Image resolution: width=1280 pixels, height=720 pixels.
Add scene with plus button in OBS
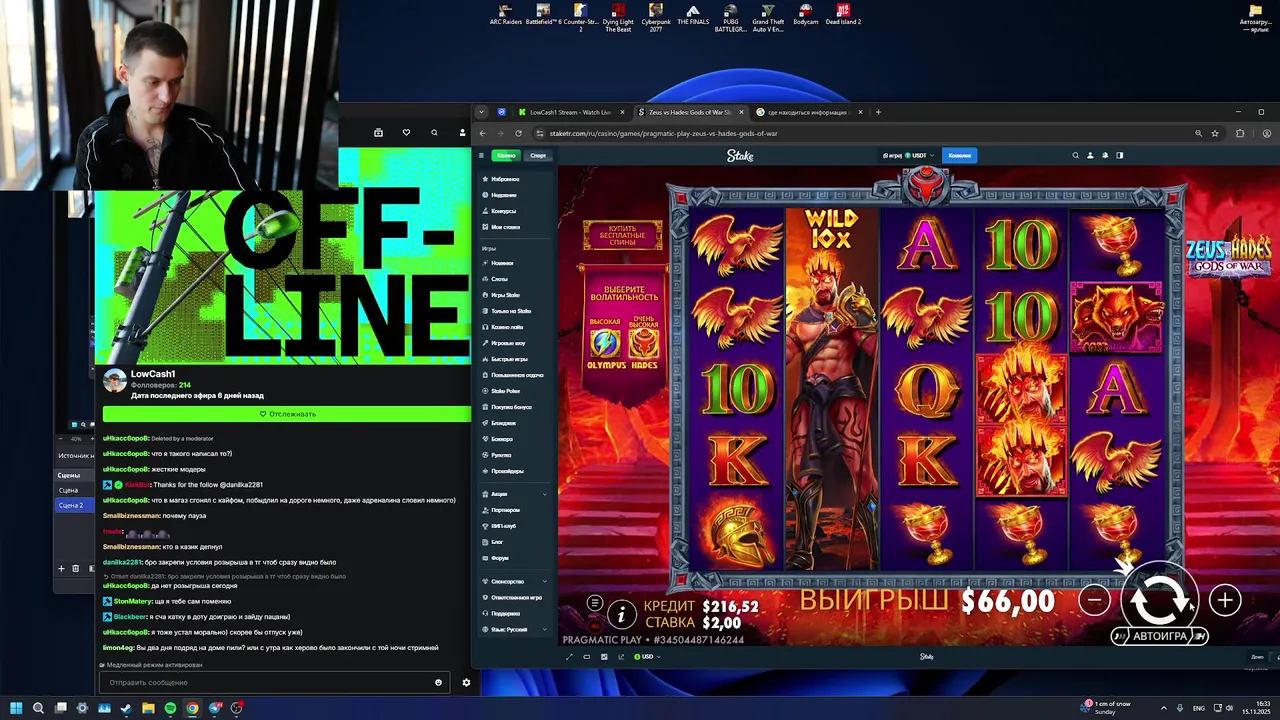[x=61, y=568]
